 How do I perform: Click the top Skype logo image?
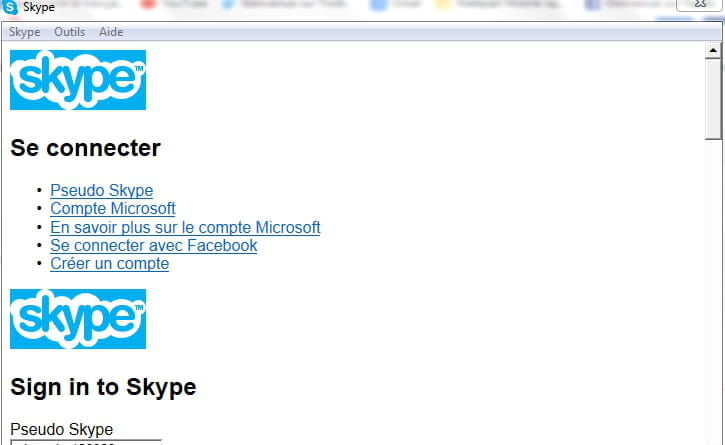coord(78,80)
